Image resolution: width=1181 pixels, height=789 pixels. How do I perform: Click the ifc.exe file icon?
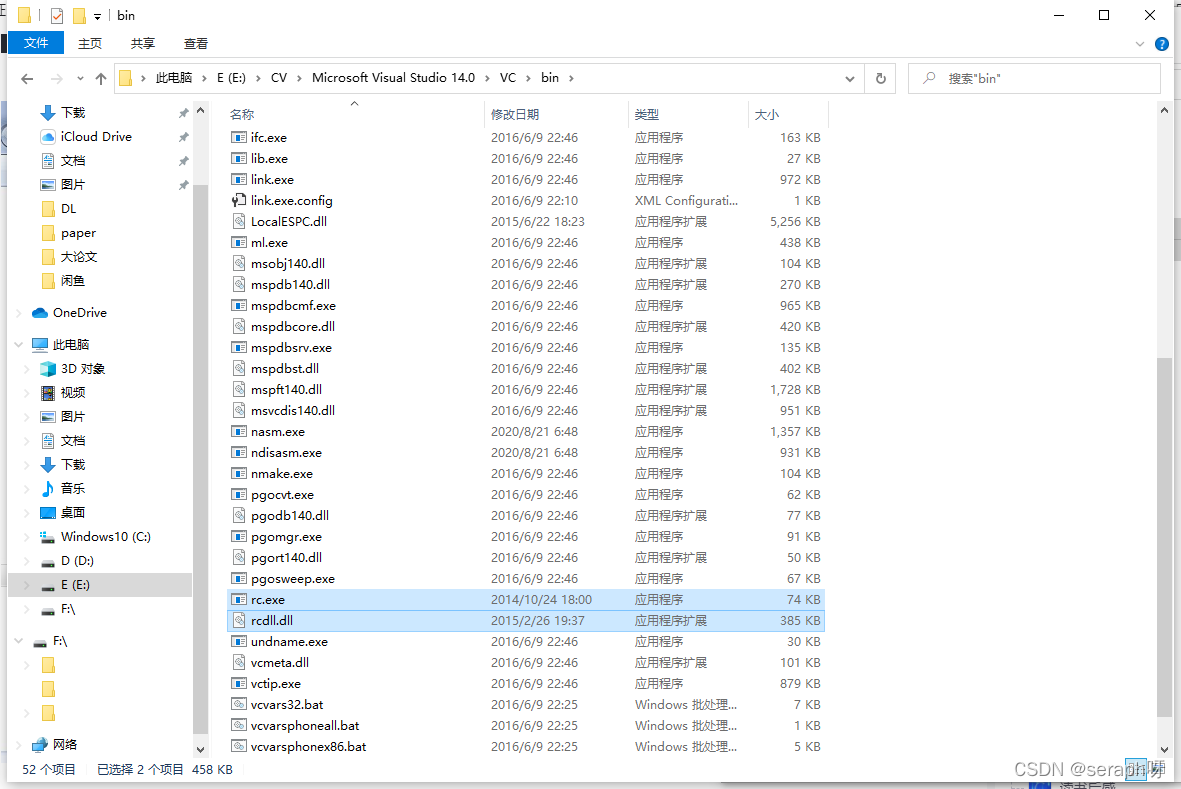click(x=239, y=138)
